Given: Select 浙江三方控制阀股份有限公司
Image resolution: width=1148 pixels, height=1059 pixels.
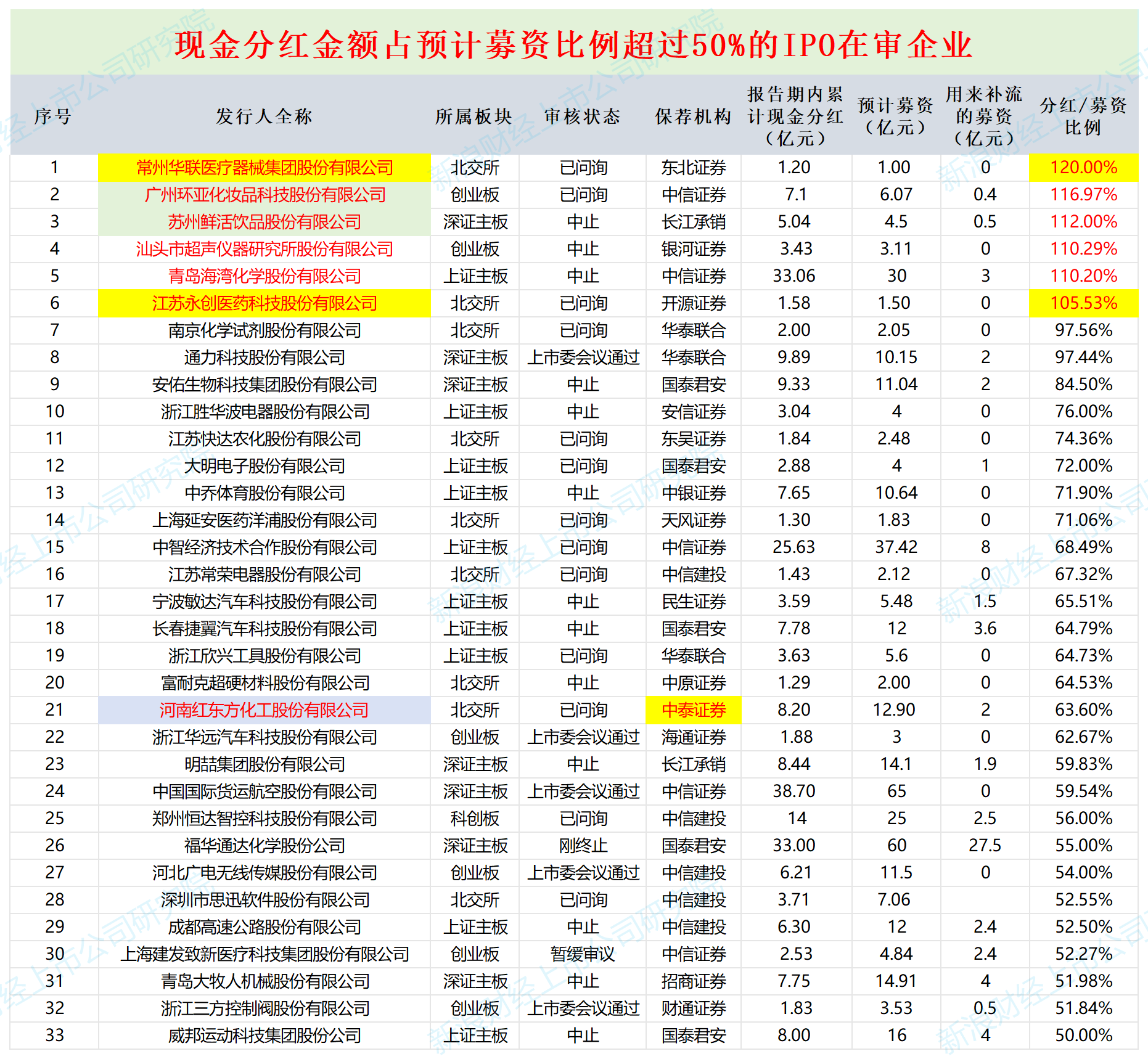Looking at the screenshot, I should point(264,1008).
